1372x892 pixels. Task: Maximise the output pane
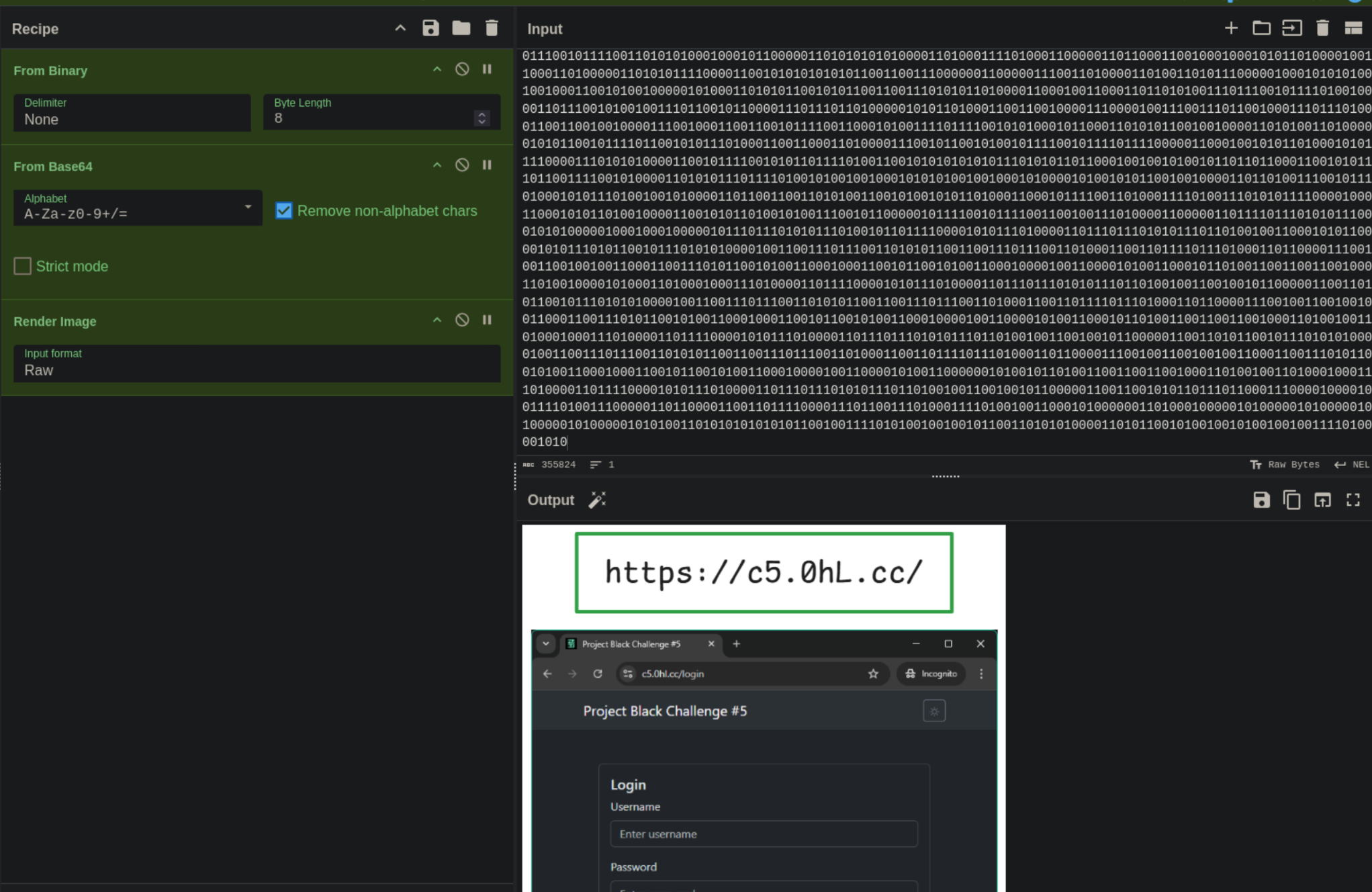point(1353,500)
